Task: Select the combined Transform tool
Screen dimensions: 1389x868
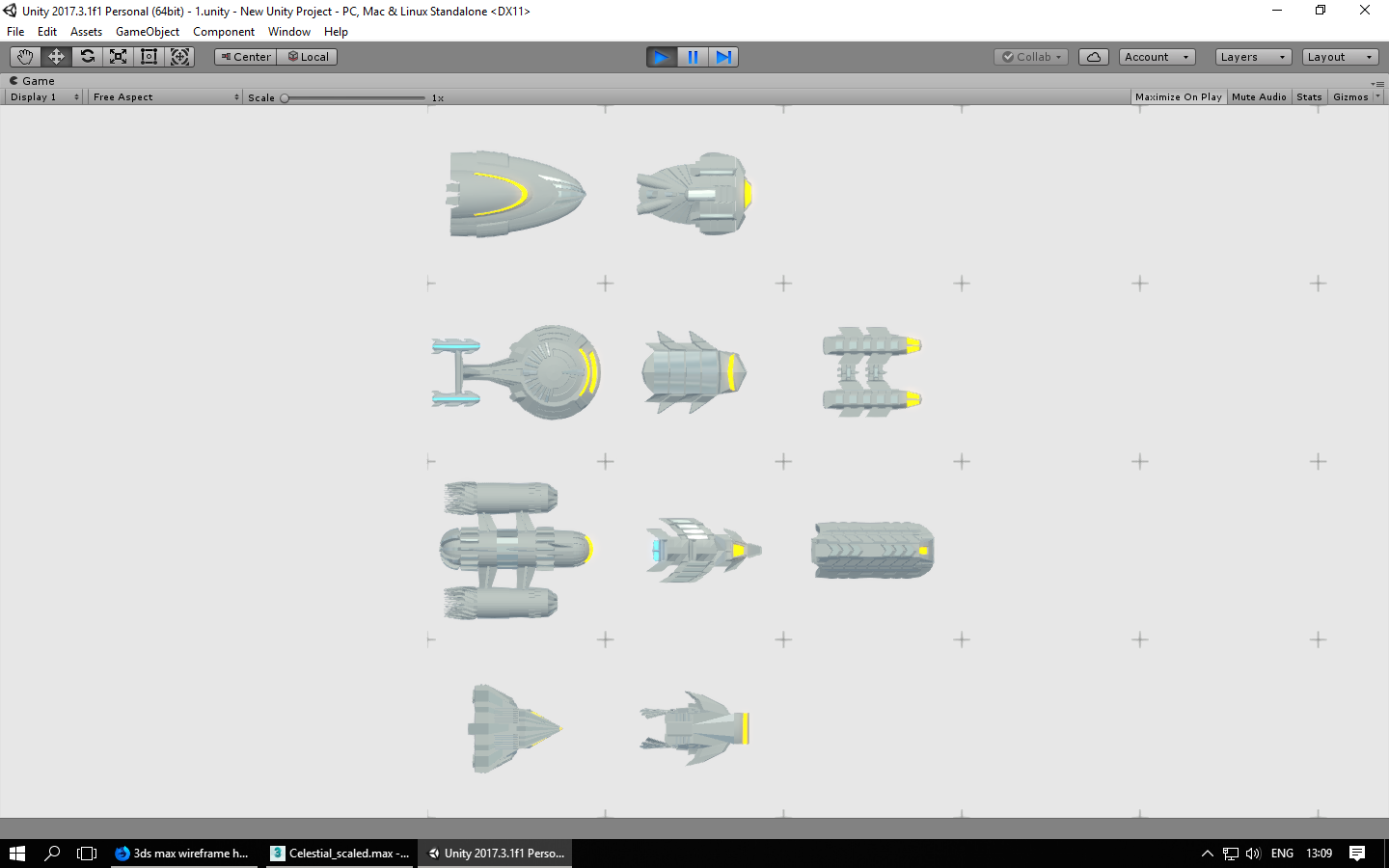Action: click(x=179, y=57)
